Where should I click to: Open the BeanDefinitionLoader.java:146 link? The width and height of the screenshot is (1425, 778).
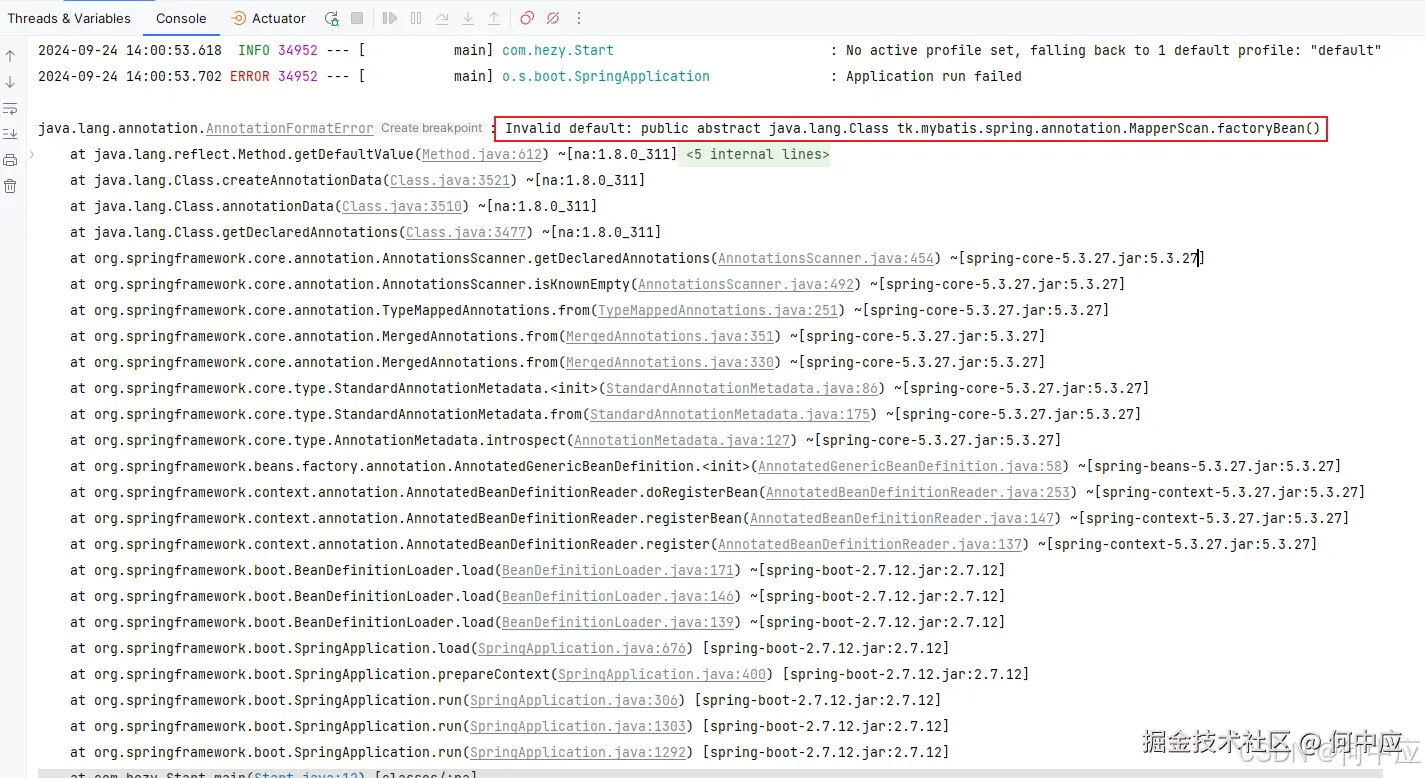[618, 596]
